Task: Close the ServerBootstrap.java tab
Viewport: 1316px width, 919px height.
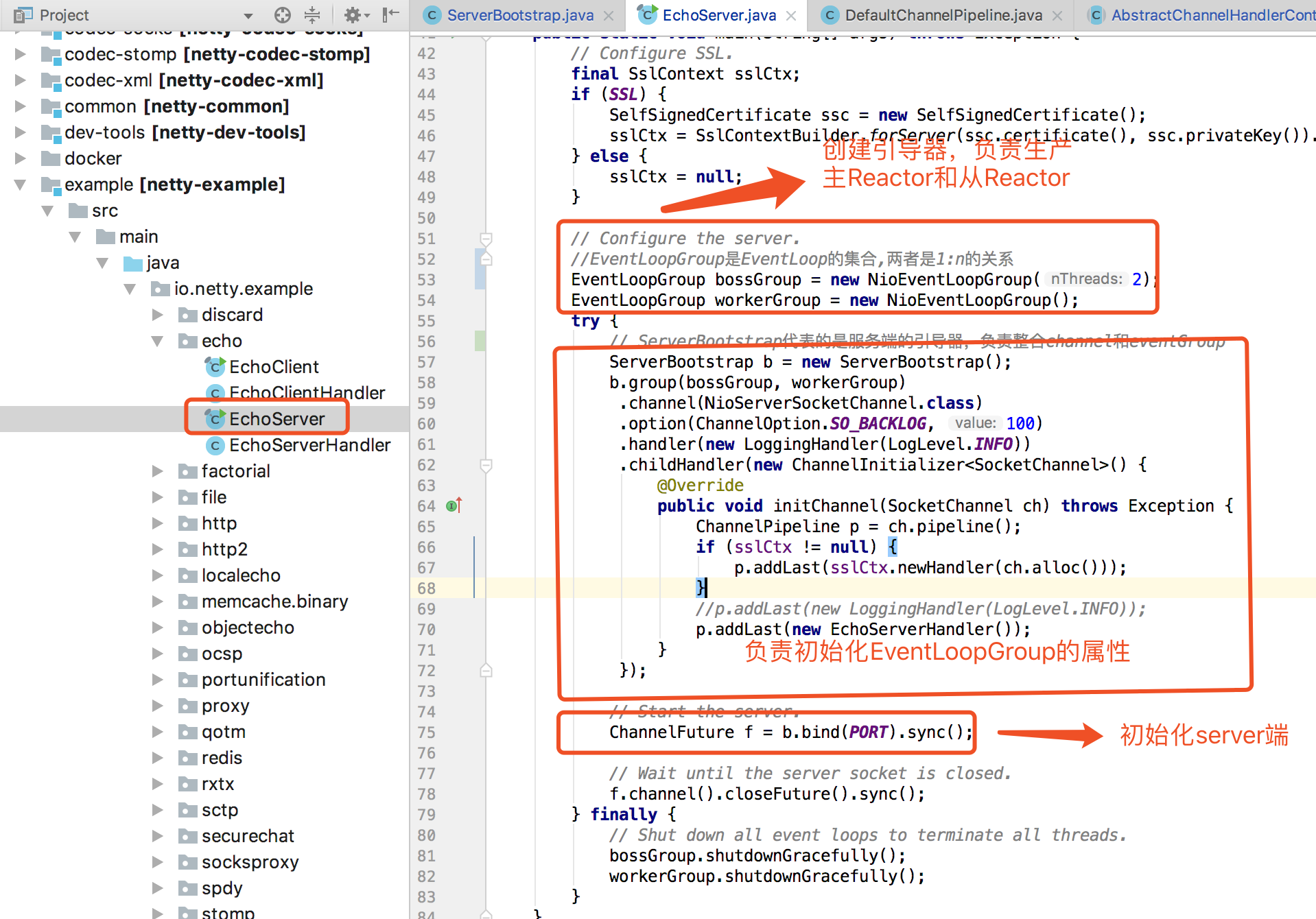Action: click(x=609, y=15)
